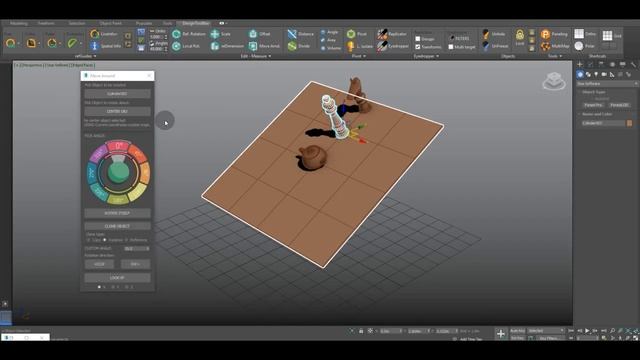Image resolution: width=640 pixels, height=360 pixels.
Task: Toggle the Multi target checkbox
Action: tap(451, 47)
